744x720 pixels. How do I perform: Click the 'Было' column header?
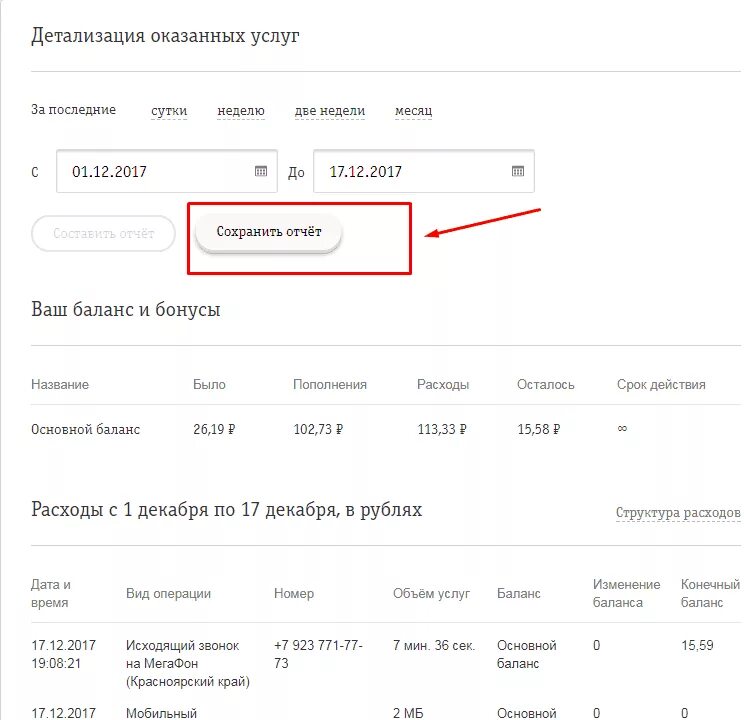(x=209, y=384)
